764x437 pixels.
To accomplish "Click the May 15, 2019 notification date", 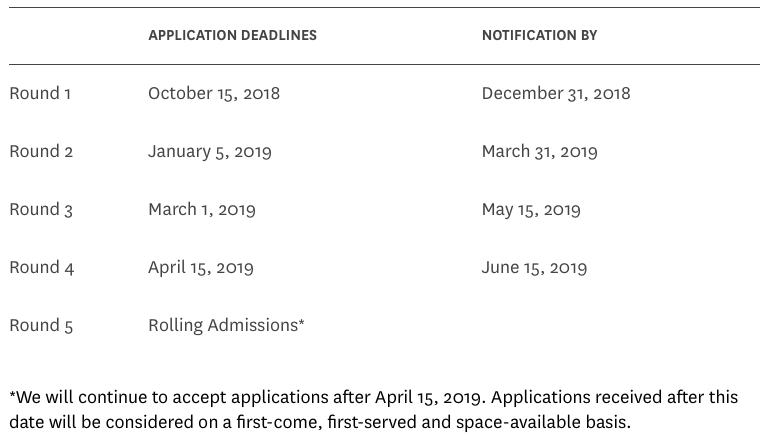I will tap(531, 209).
